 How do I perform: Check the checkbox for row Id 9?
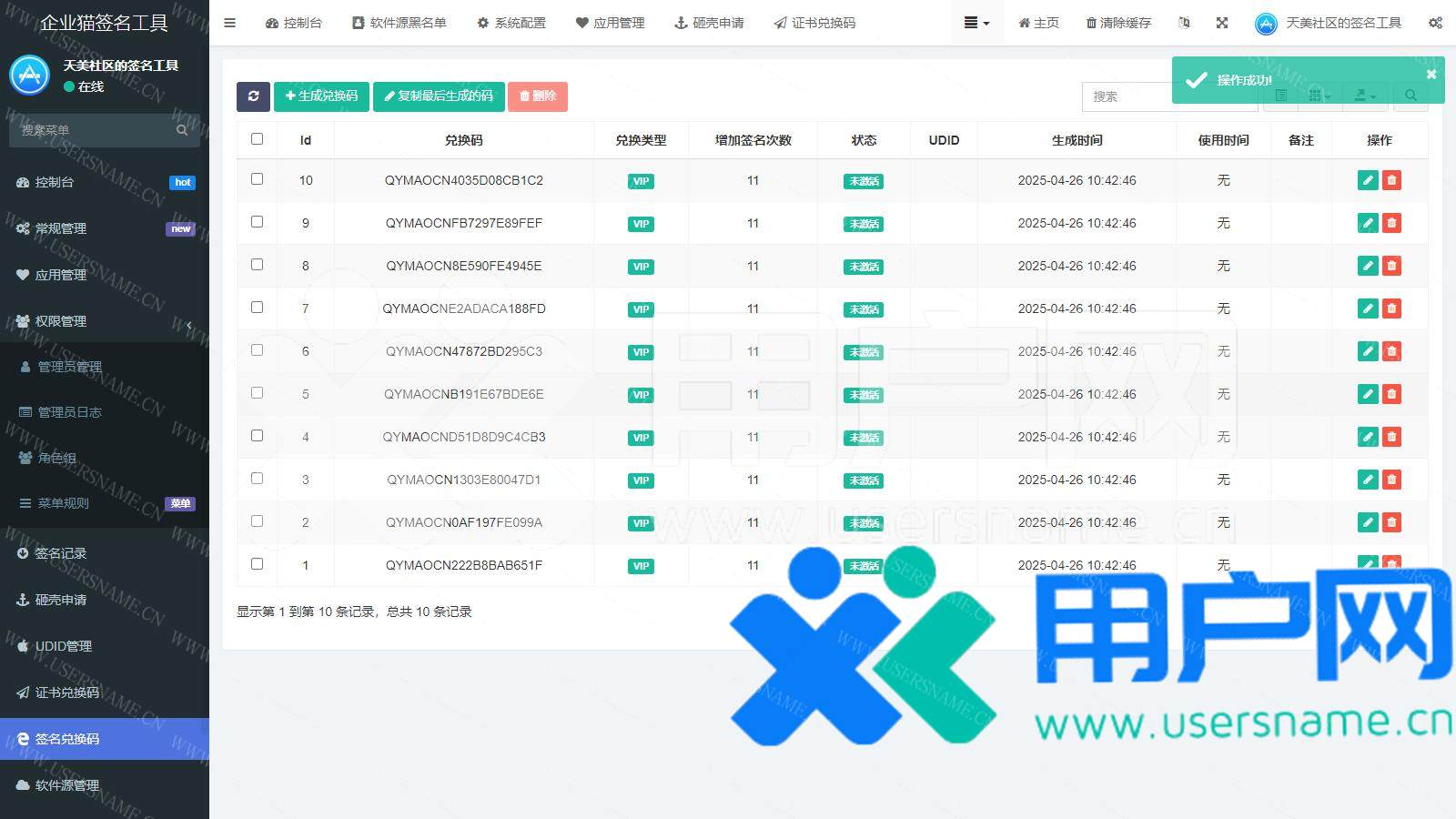tap(257, 222)
